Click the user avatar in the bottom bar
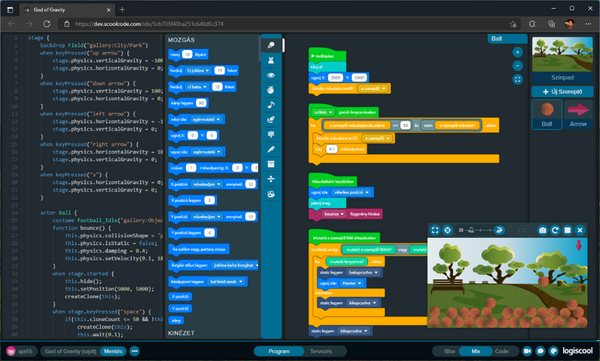The width and height of the screenshot is (600, 361). tap(11, 351)
